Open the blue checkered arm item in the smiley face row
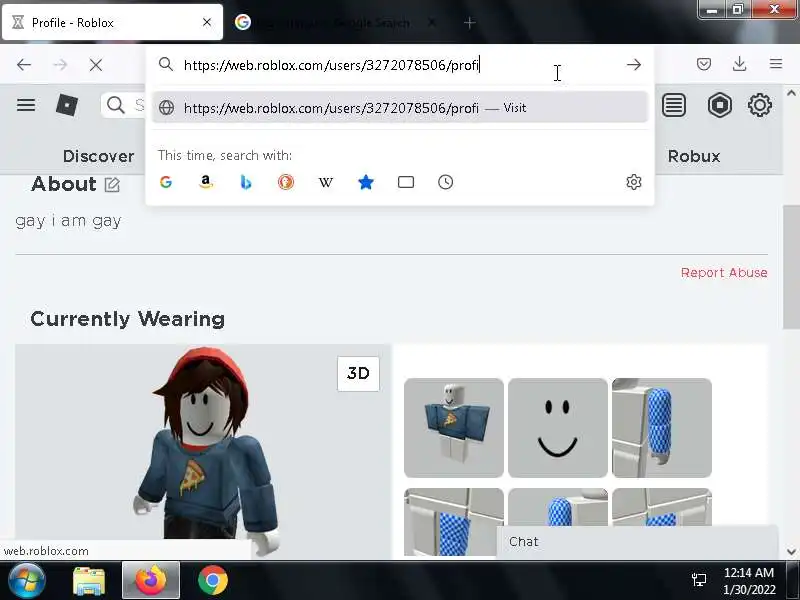This screenshot has height=600, width=800. (662, 428)
